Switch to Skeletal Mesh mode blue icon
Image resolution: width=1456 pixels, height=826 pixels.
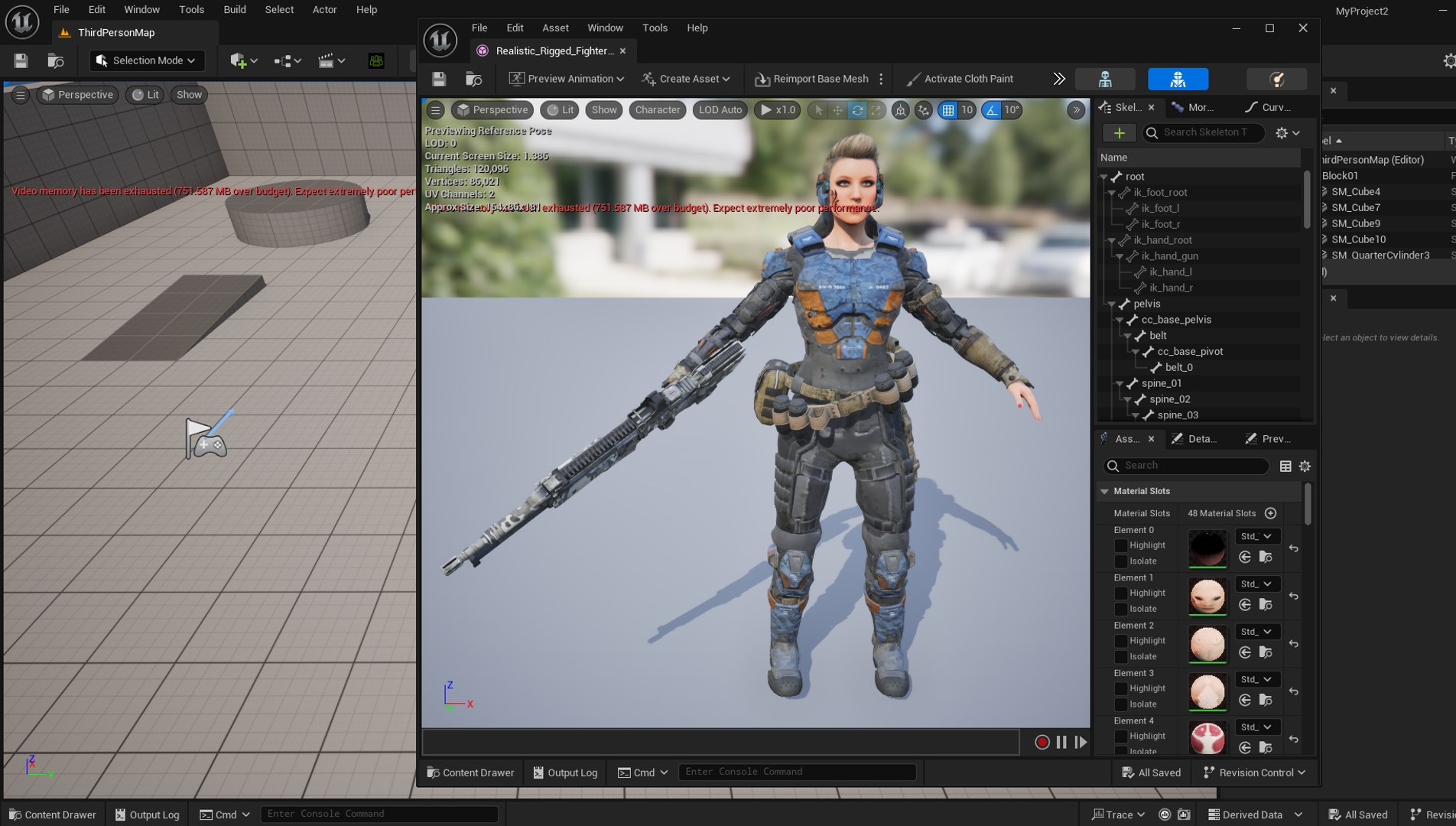click(1178, 79)
